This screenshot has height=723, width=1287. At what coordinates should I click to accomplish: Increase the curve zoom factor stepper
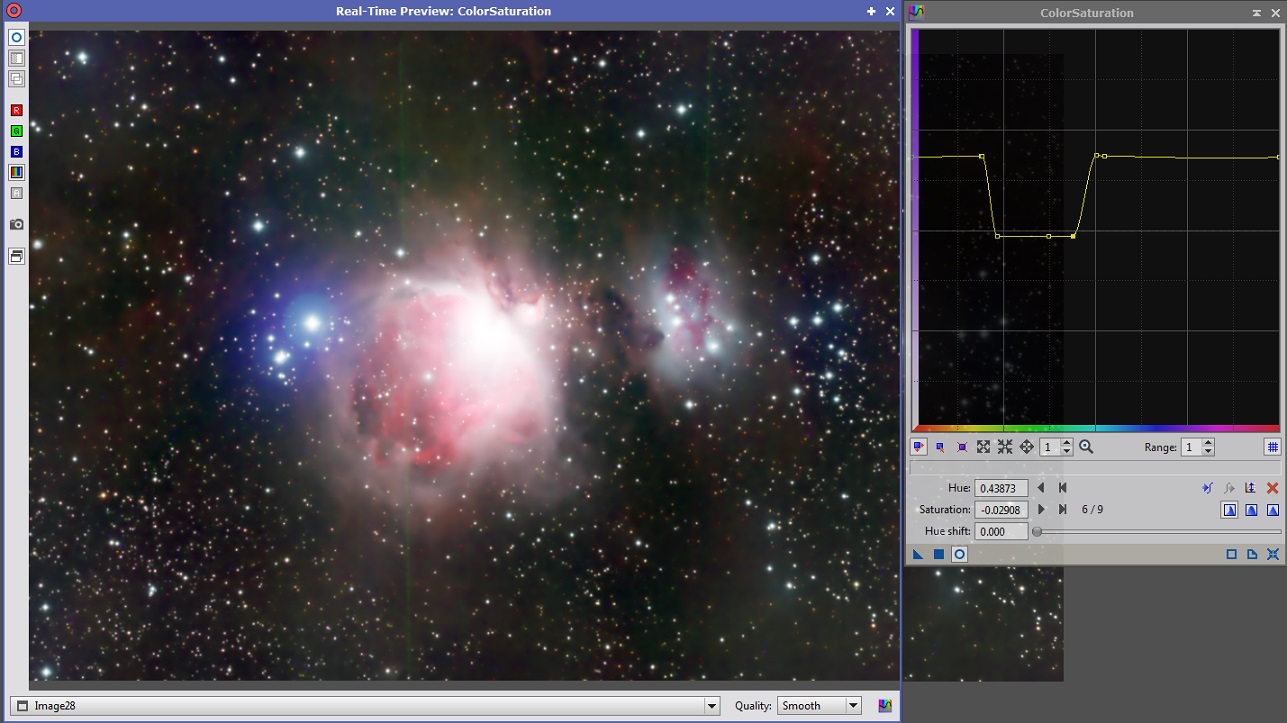[x=1067, y=443]
